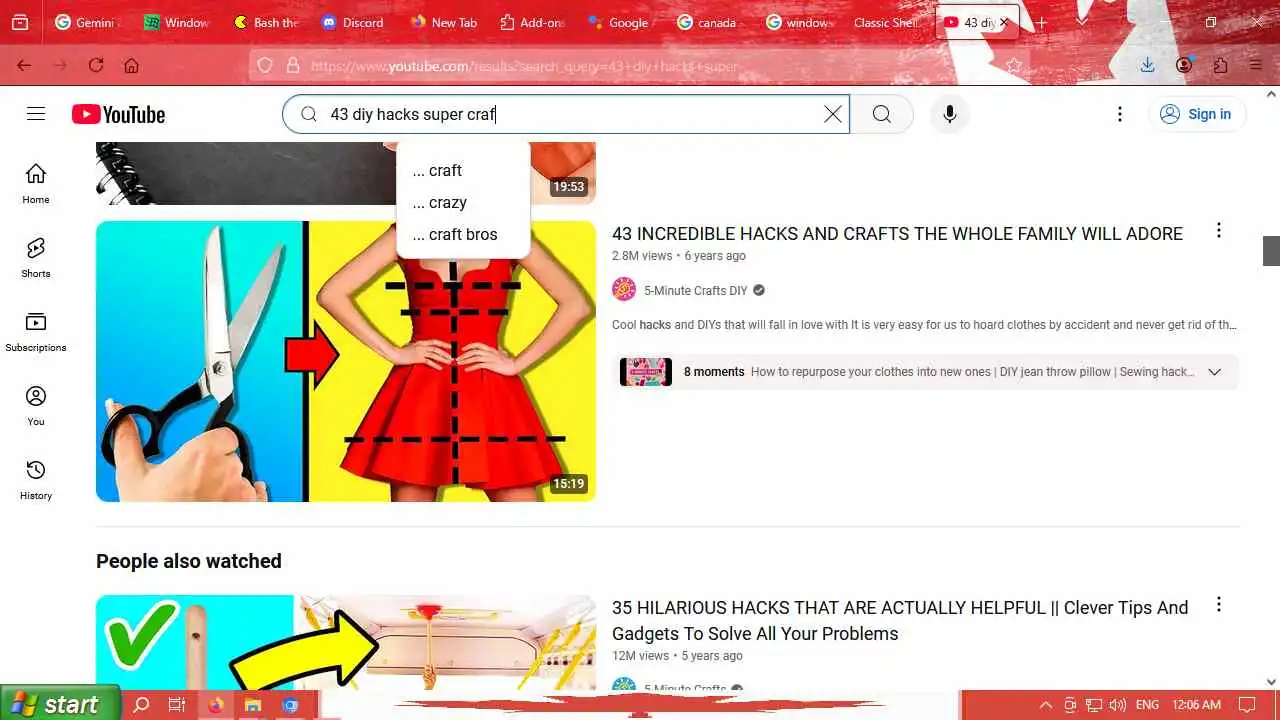Expand the 8 moments chevron
1280x720 pixels.
(1214, 372)
